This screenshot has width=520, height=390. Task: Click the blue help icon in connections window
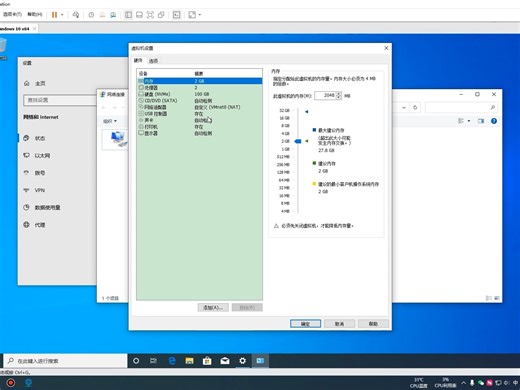[x=494, y=121]
